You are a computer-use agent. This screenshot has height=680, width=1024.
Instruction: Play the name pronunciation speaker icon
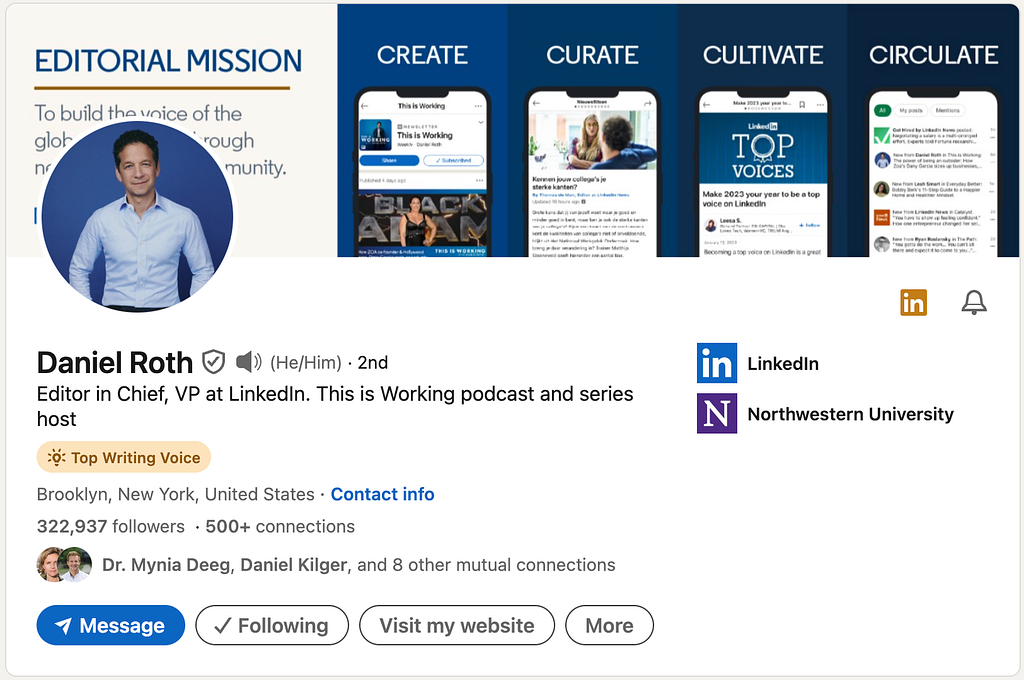tap(248, 362)
